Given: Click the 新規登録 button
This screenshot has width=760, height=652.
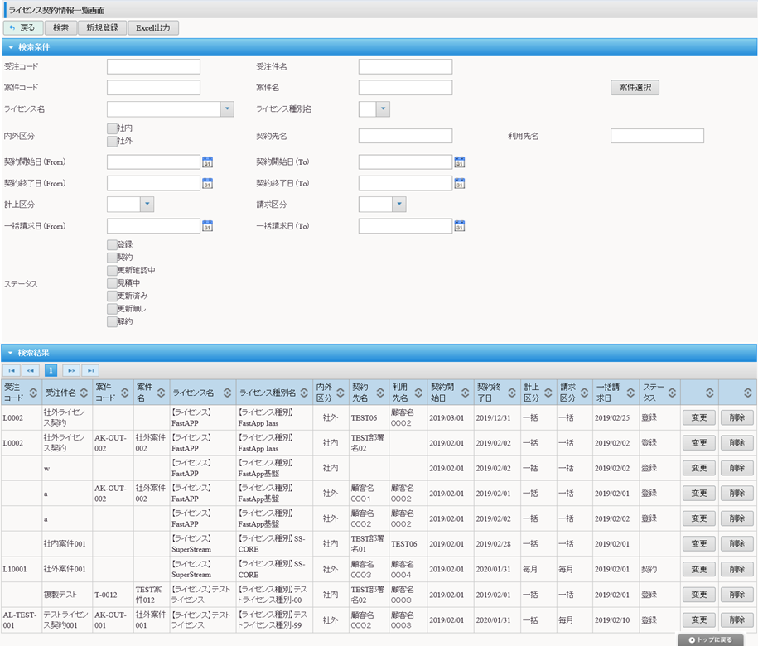Looking at the screenshot, I should coord(102,28).
